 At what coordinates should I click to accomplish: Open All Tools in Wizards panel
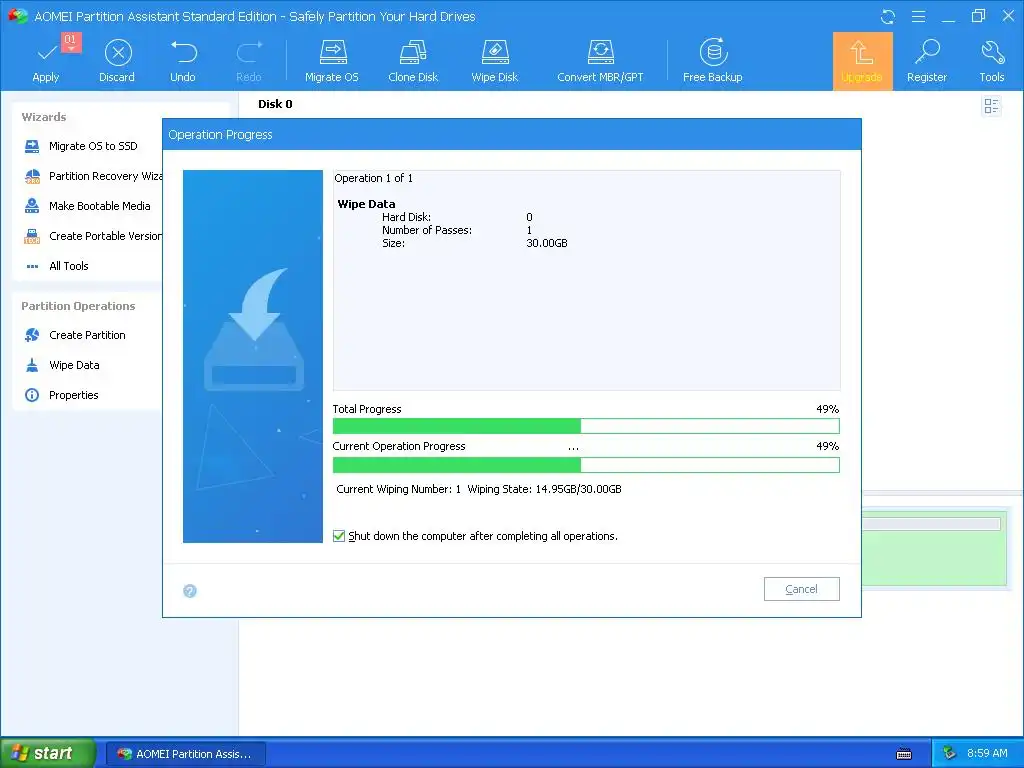pos(57,266)
